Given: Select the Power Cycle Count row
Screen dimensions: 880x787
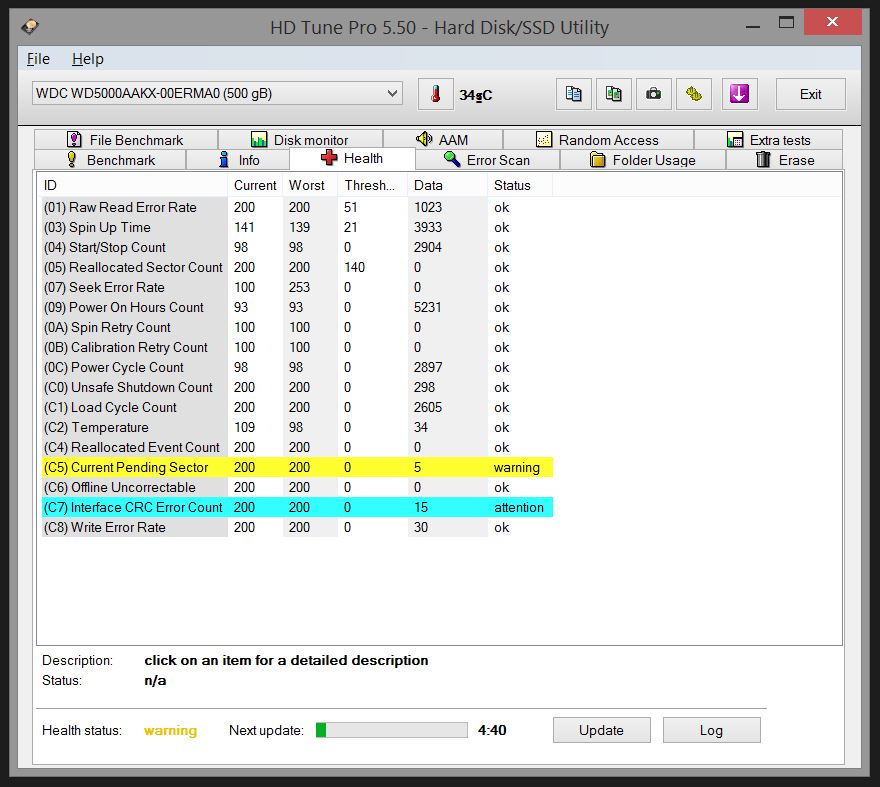Looking at the screenshot, I should tap(297, 367).
